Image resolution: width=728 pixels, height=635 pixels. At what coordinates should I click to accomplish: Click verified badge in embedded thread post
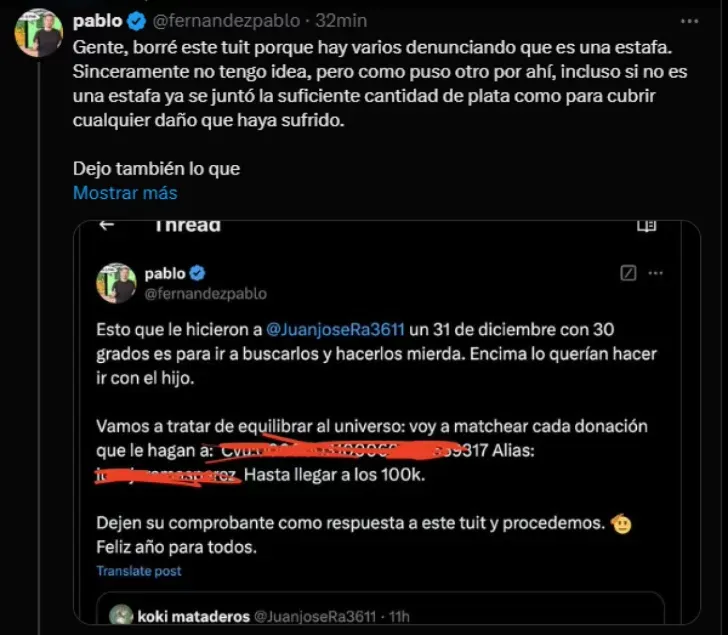[198, 273]
